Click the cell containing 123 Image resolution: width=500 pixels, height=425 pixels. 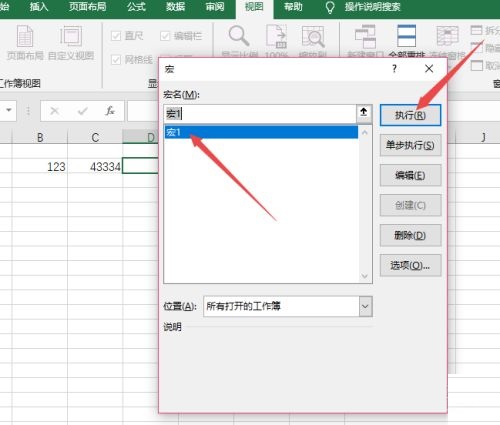click(40, 166)
